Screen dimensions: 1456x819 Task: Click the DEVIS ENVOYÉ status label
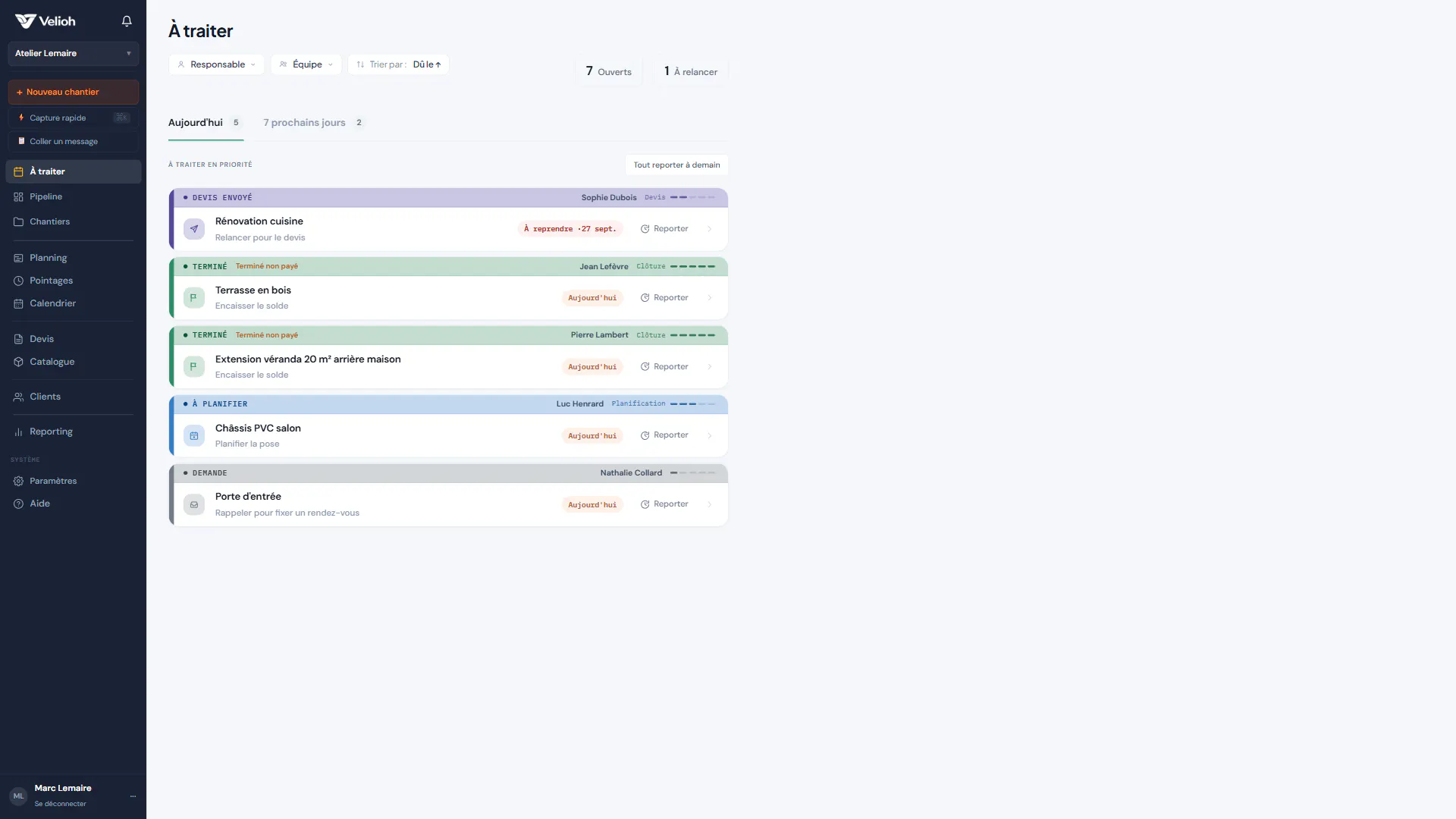(222, 198)
